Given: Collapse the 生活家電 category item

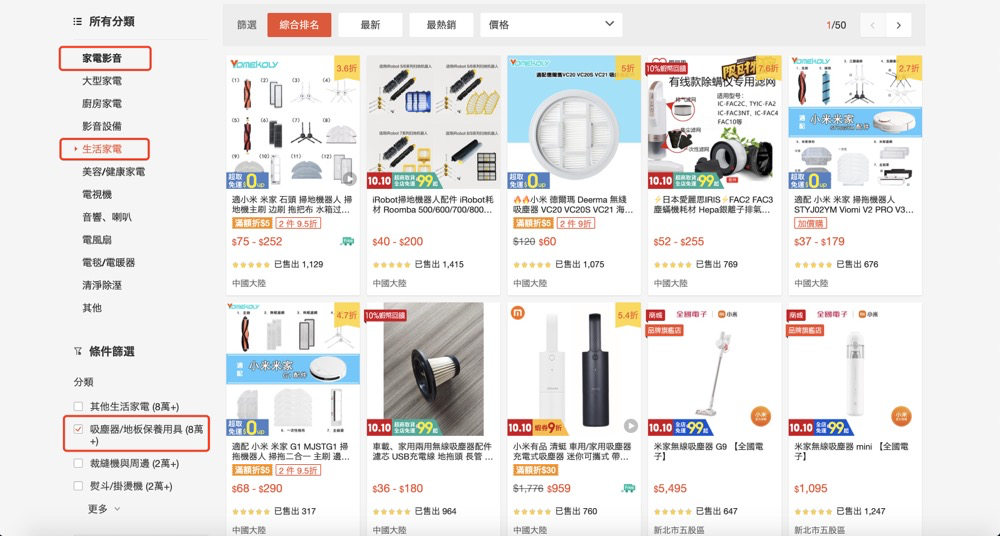Looking at the screenshot, I should tap(105, 149).
